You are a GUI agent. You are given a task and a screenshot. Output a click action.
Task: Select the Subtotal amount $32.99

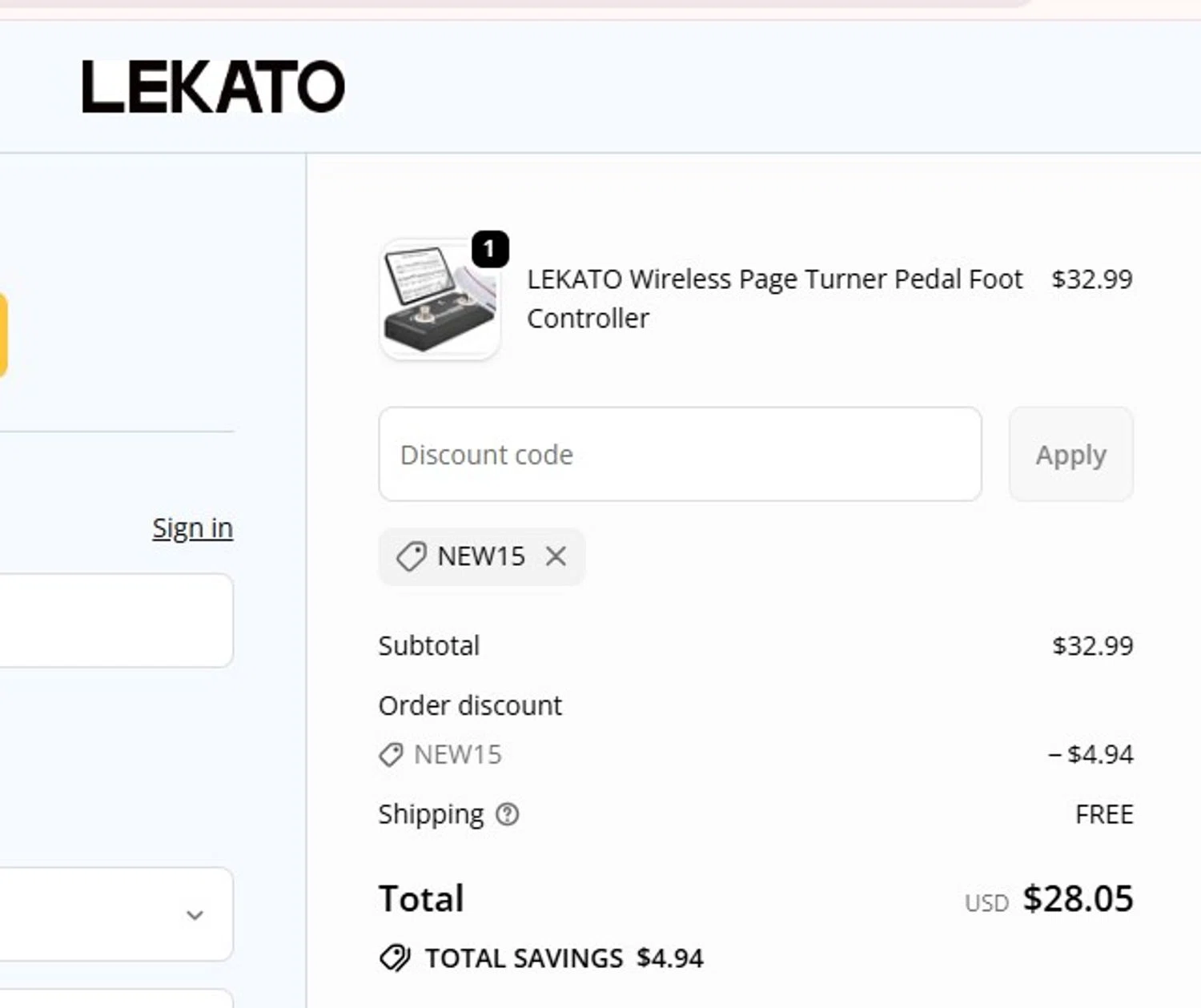click(x=1093, y=645)
